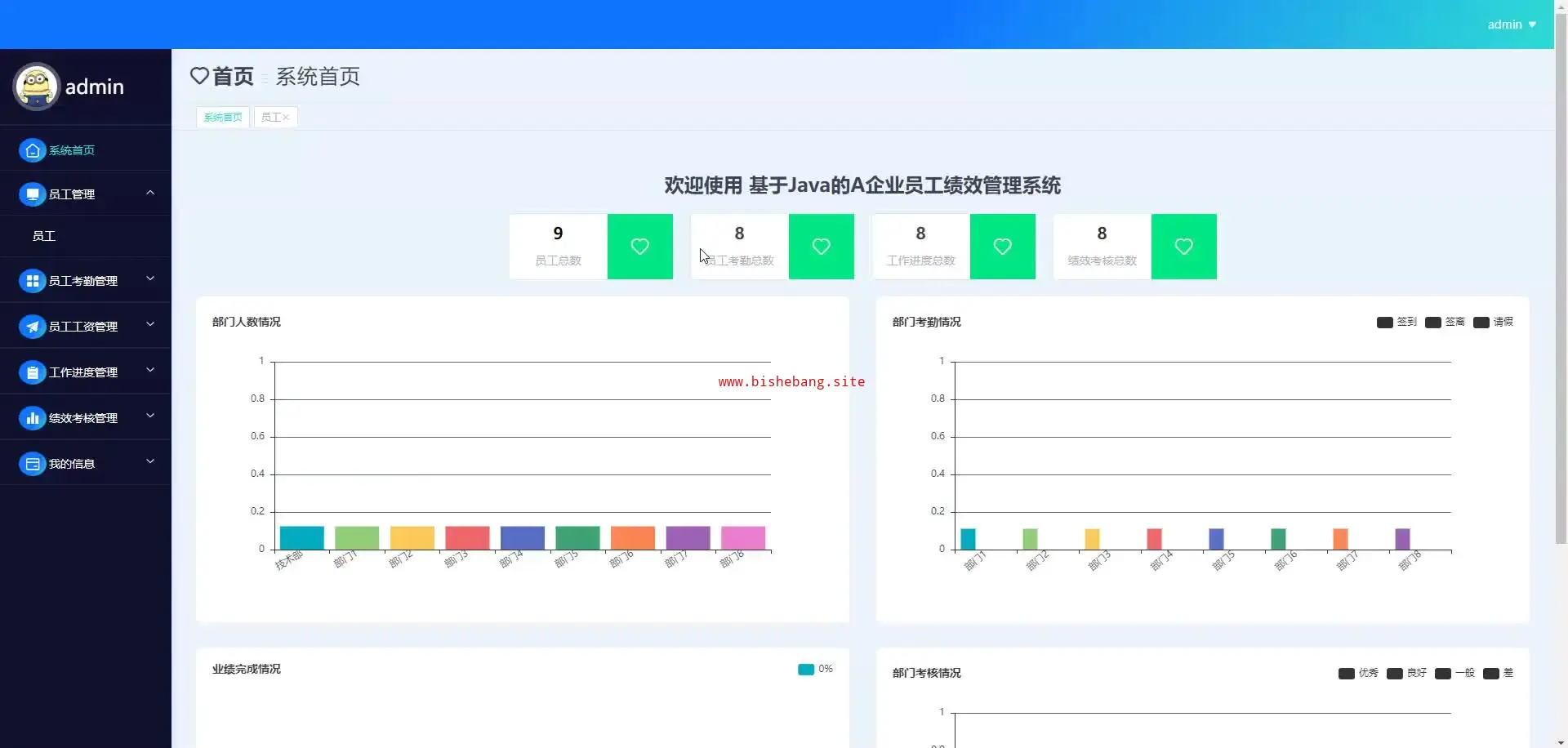1568x748 pixels.
Task: Click the 部门4 bar in 部门人数情况 chart
Action: click(523, 537)
